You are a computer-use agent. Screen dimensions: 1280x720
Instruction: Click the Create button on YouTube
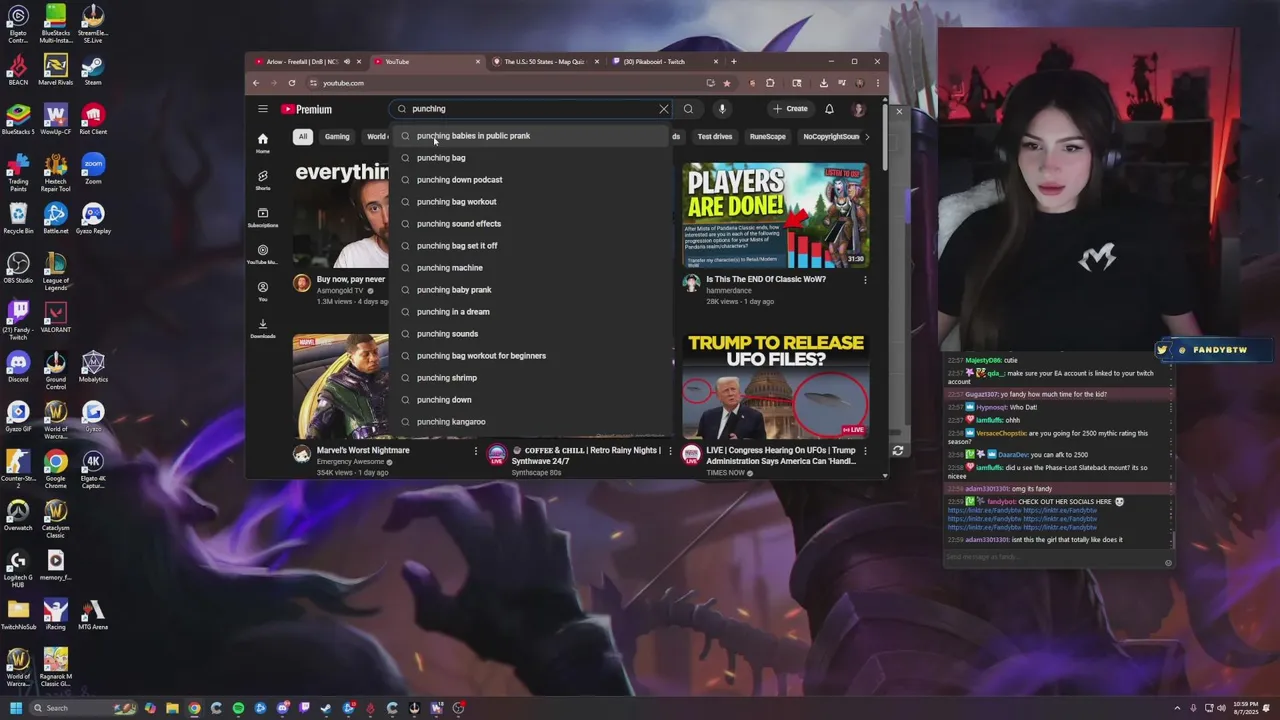coord(790,109)
